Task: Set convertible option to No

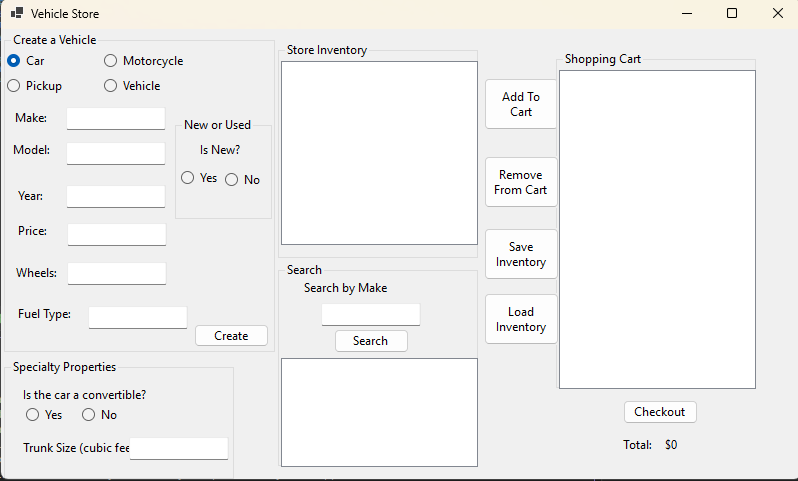Action: 99,415
